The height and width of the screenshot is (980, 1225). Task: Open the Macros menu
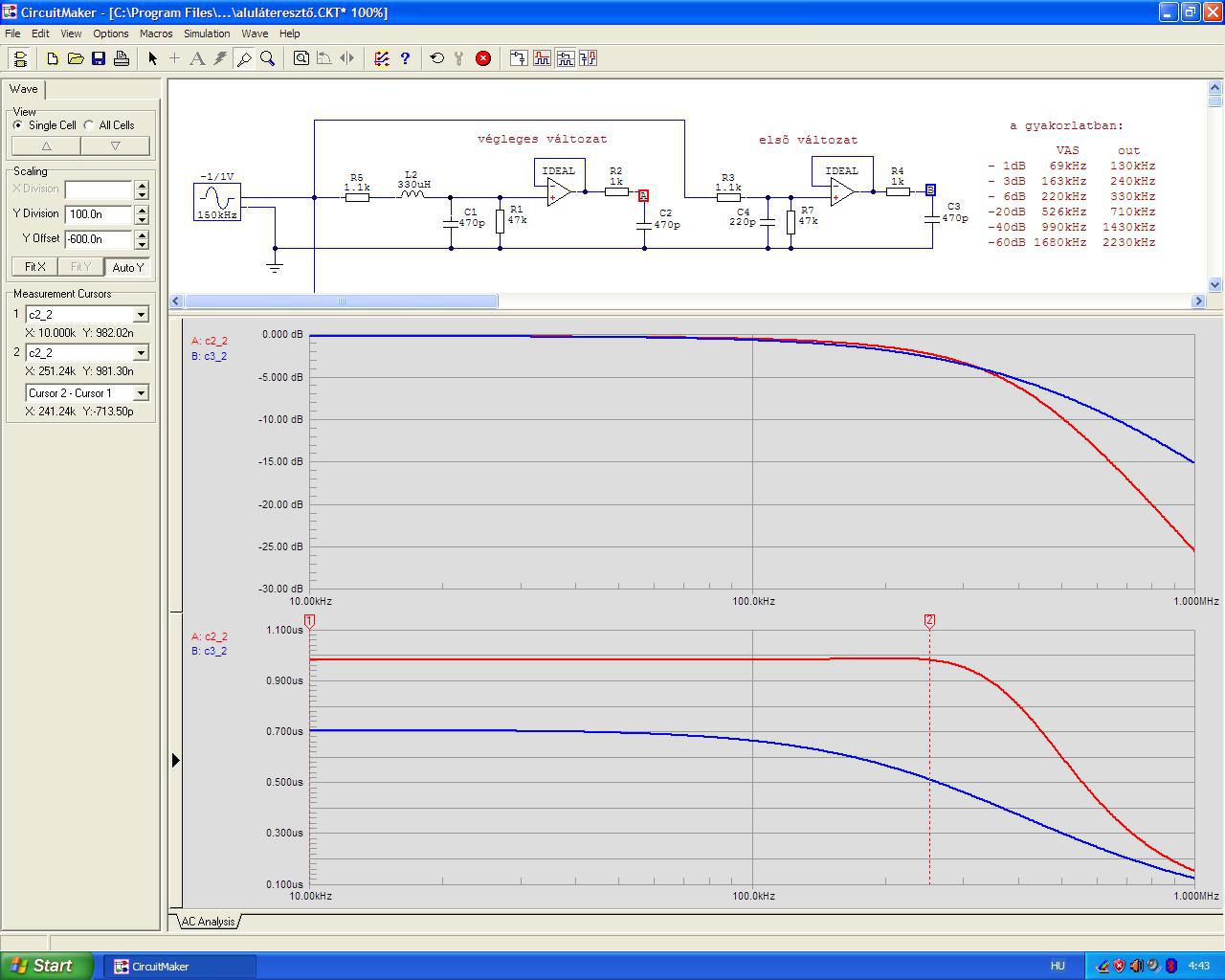(x=156, y=33)
